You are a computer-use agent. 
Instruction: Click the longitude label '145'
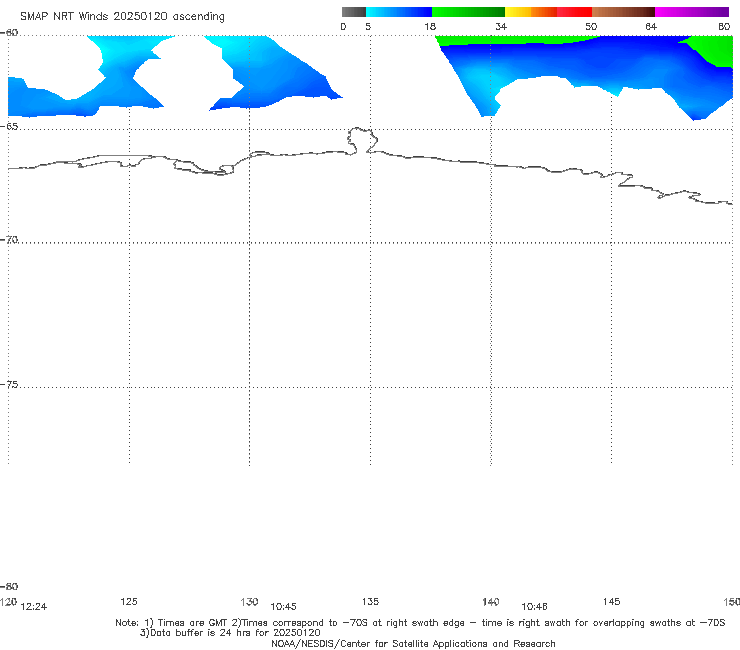click(612, 601)
